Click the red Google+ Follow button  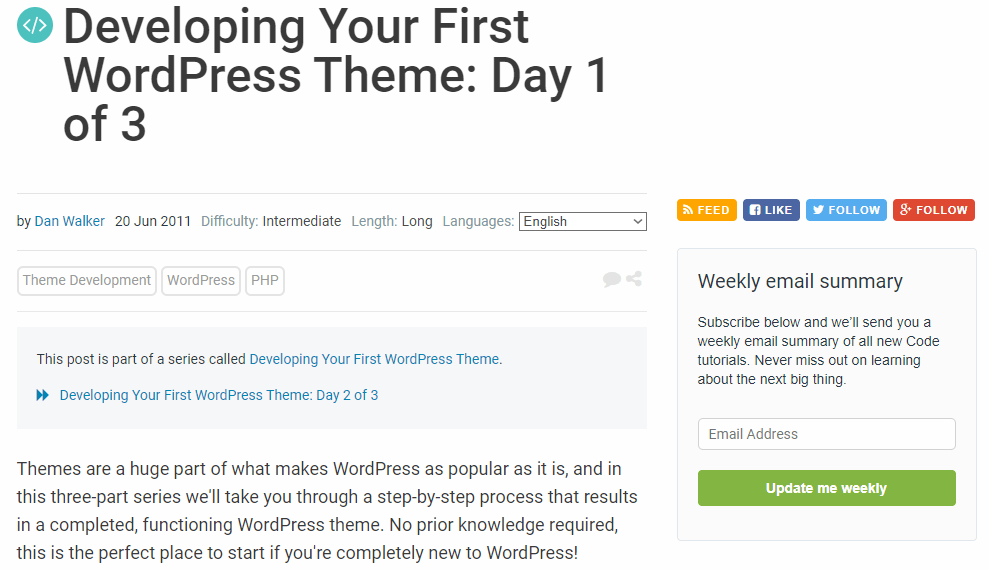[x=933, y=210]
